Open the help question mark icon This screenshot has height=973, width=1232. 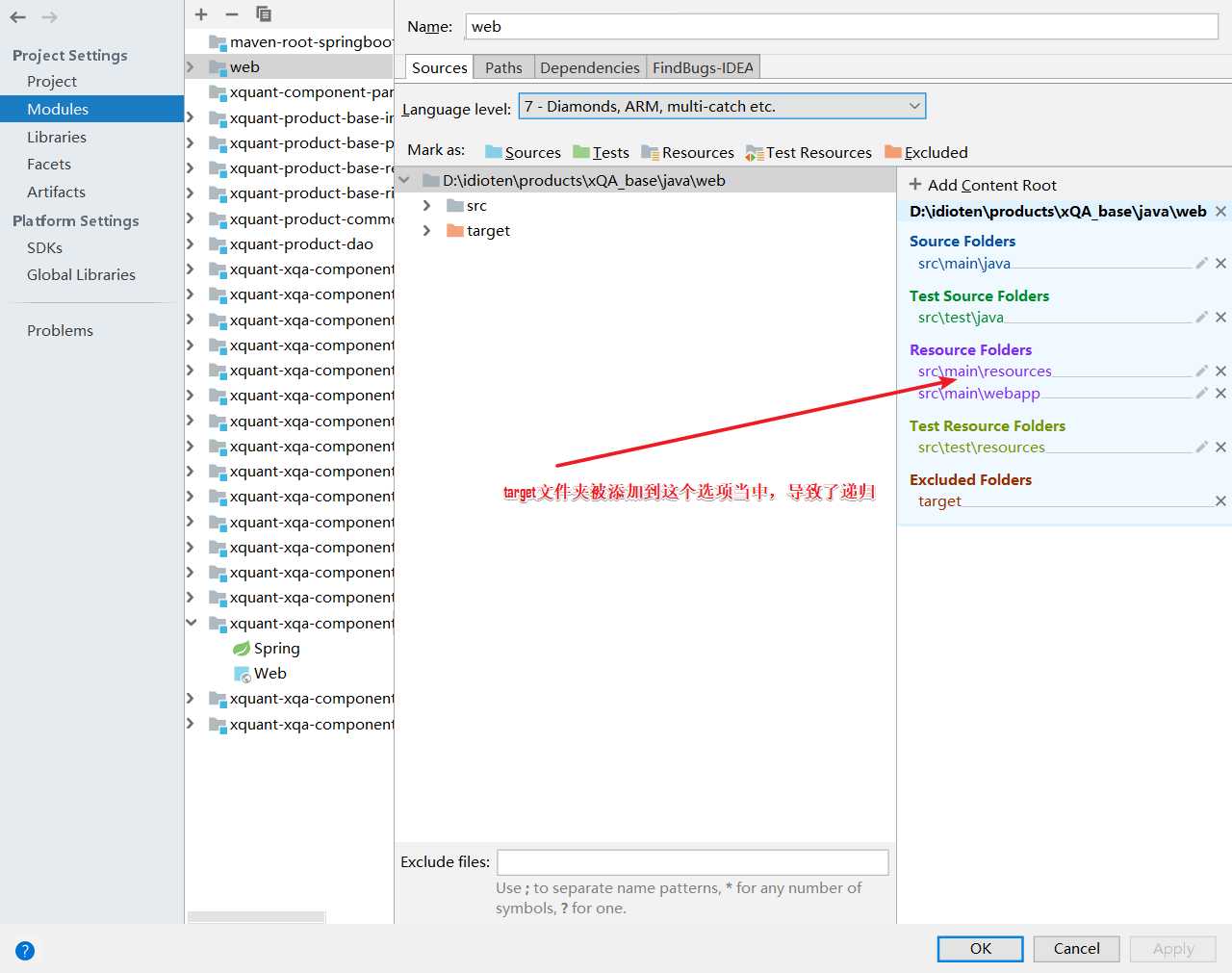pos(25,951)
